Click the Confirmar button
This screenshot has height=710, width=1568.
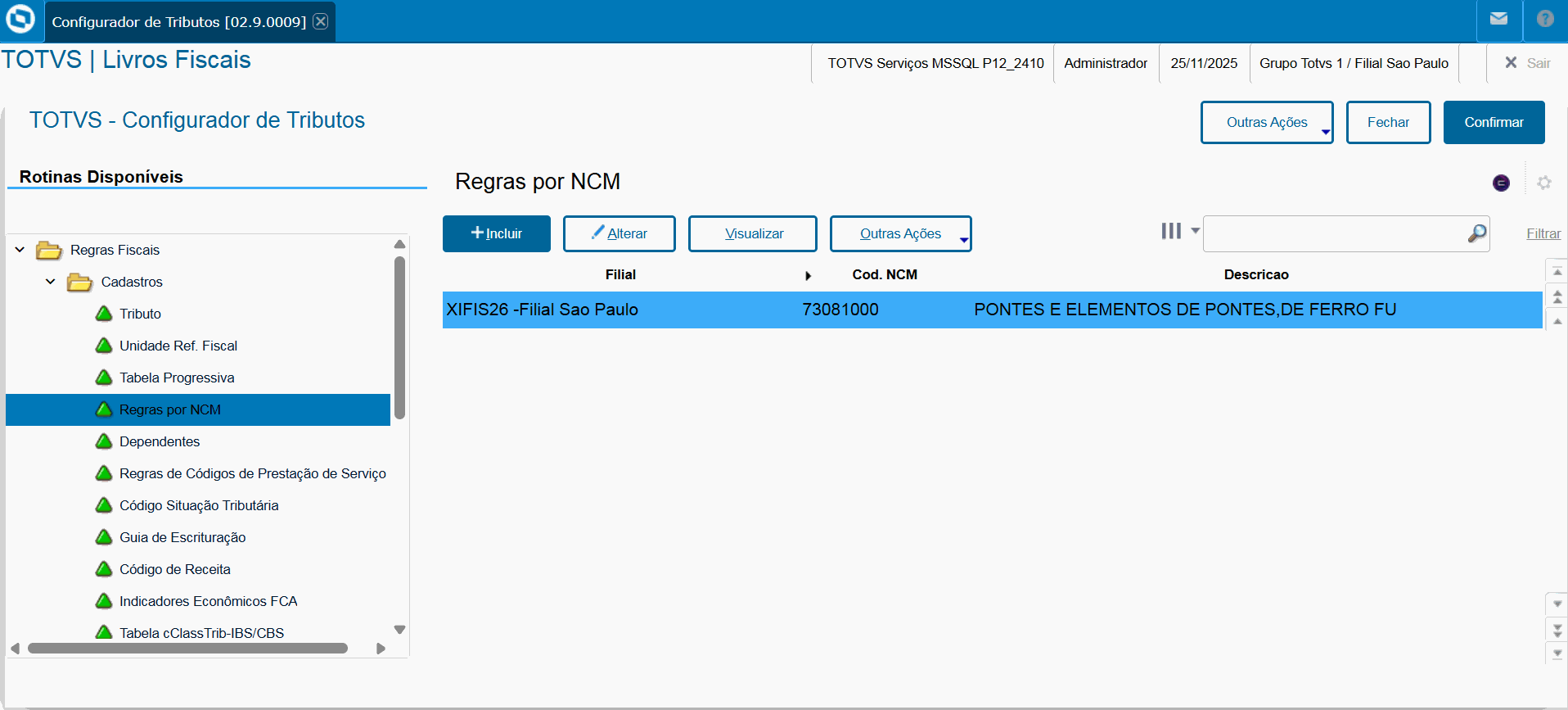[1494, 122]
